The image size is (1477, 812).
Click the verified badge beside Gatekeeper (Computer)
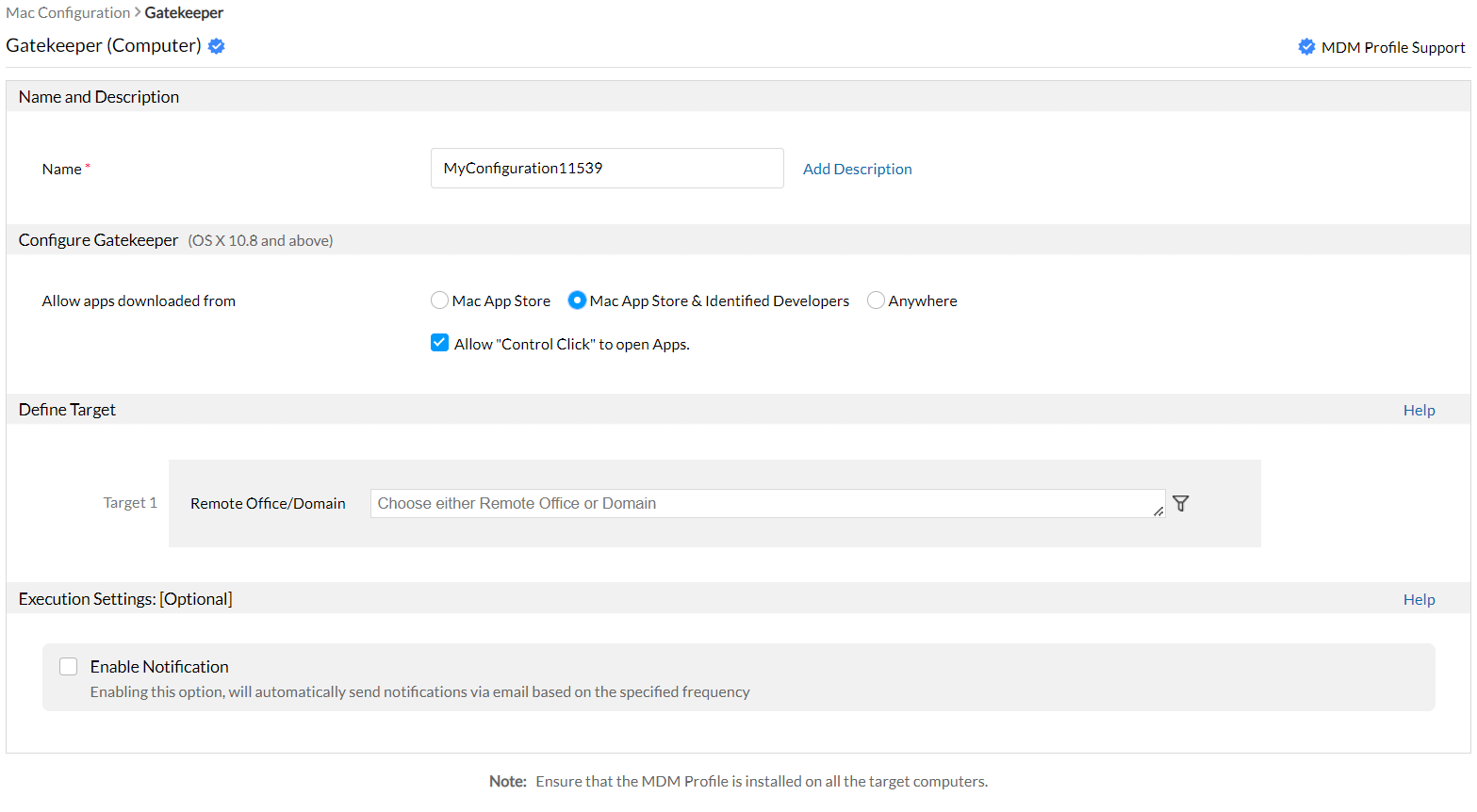tap(217, 46)
